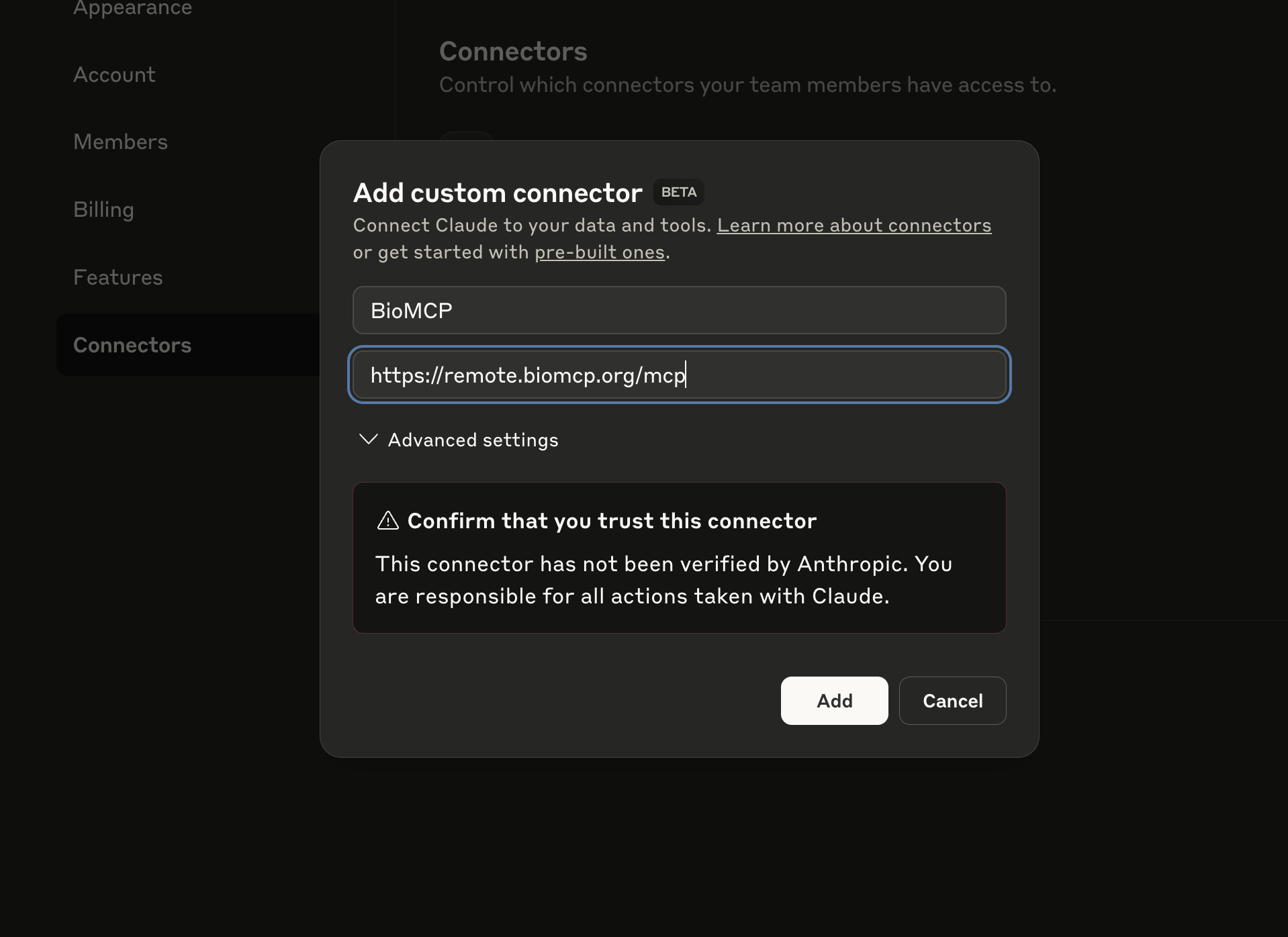Click the warning triangle icon
Viewport: 1288px width, 937px height.
coord(388,520)
